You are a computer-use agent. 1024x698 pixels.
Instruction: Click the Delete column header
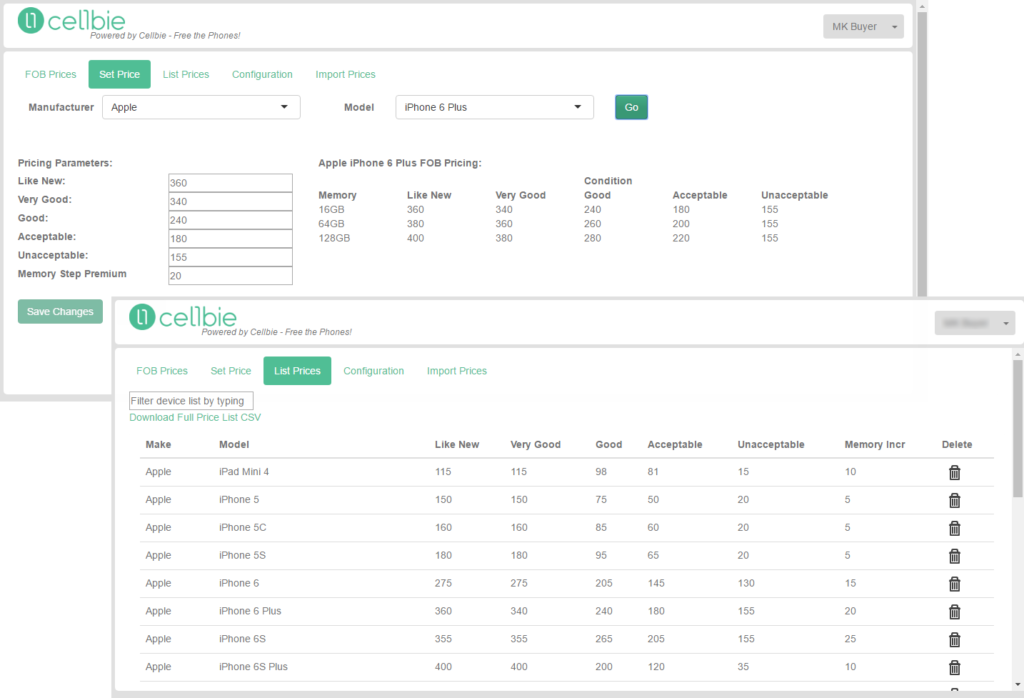957,445
